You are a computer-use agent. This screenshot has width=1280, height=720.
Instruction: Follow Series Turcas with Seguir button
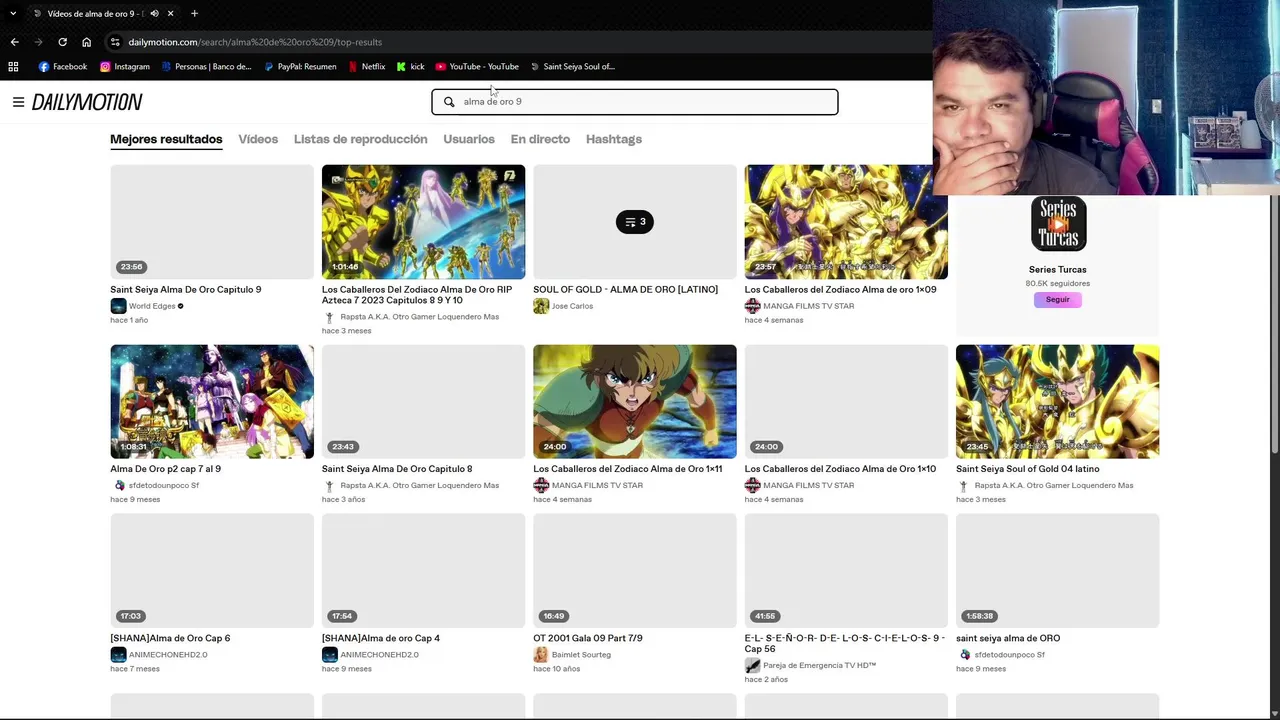(1058, 300)
